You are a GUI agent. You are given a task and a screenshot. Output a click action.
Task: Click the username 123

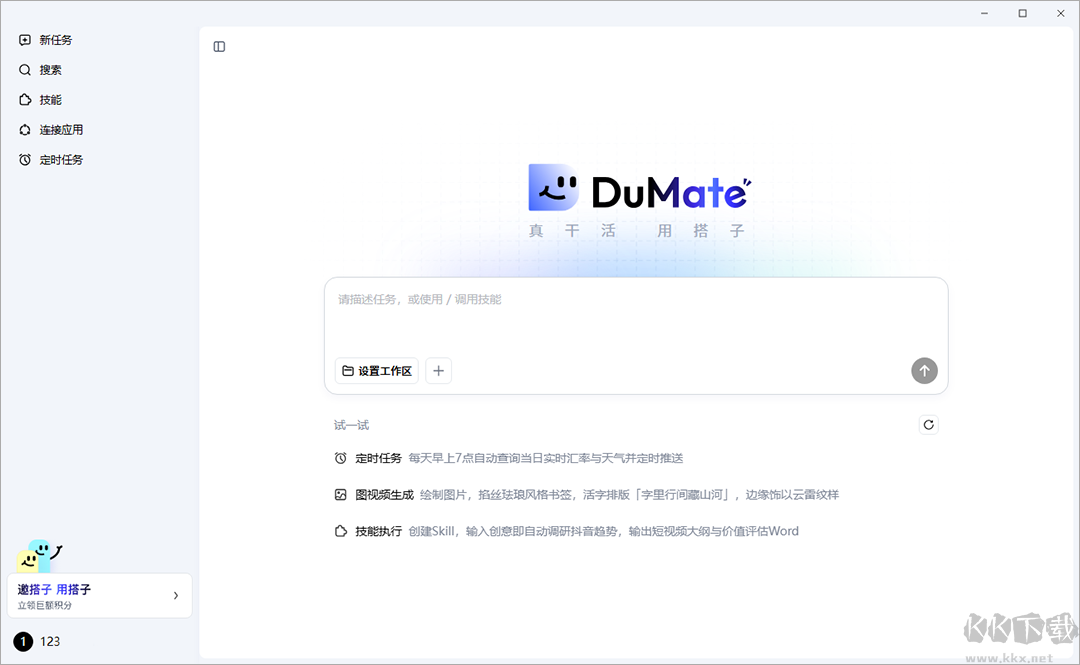tap(50, 642)
